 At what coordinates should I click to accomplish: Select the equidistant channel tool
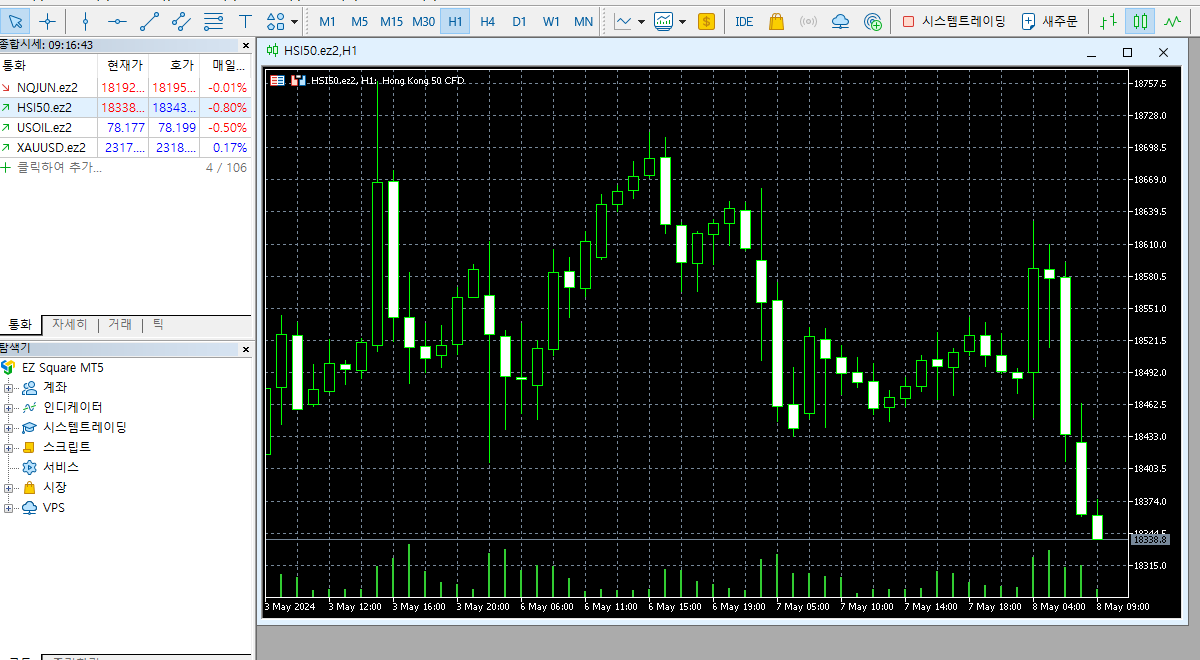[x=181, y=21]
